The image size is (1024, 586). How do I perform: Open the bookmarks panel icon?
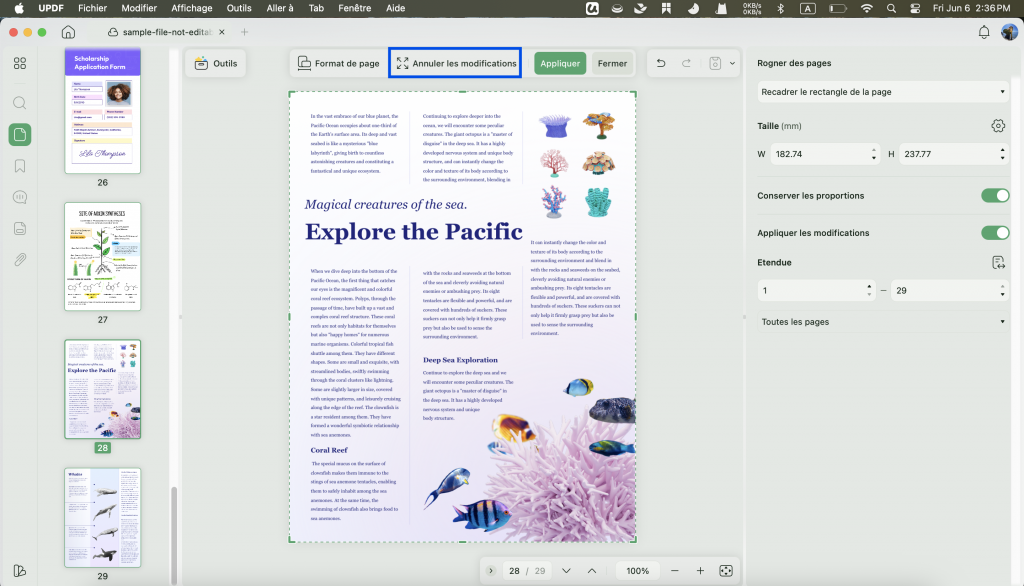pyautogui.click(x=20, y=166)
